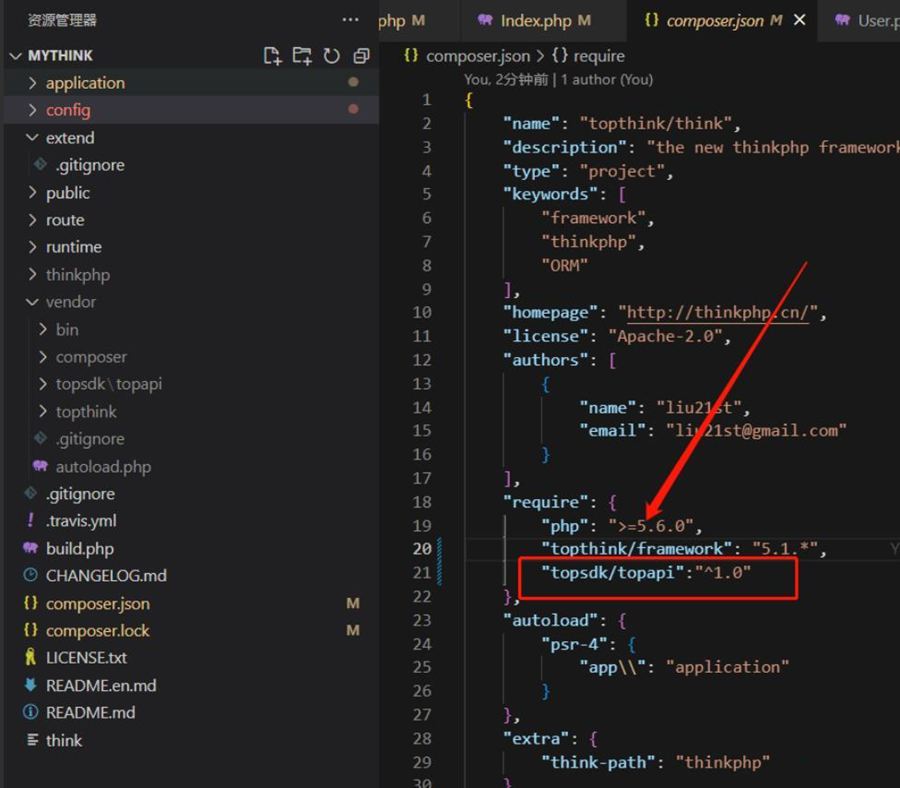Click the New File icon in explorer header
The image size is (900, 788).
point(272,56)
